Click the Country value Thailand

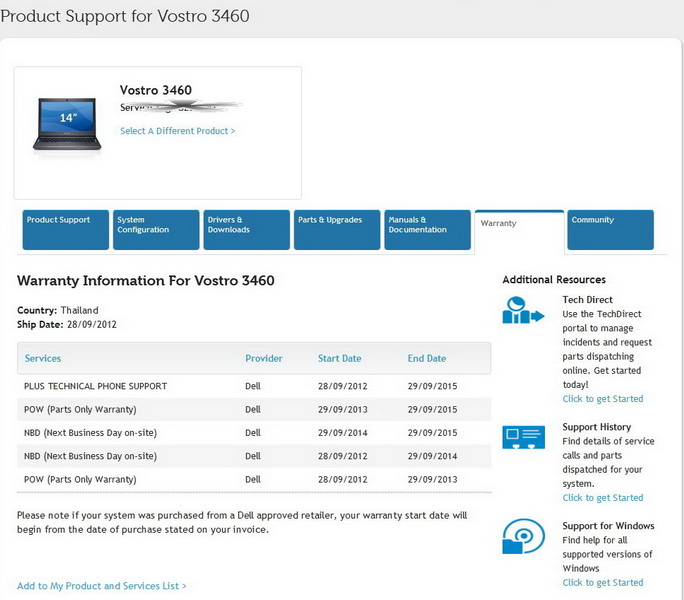coord(79,310)
